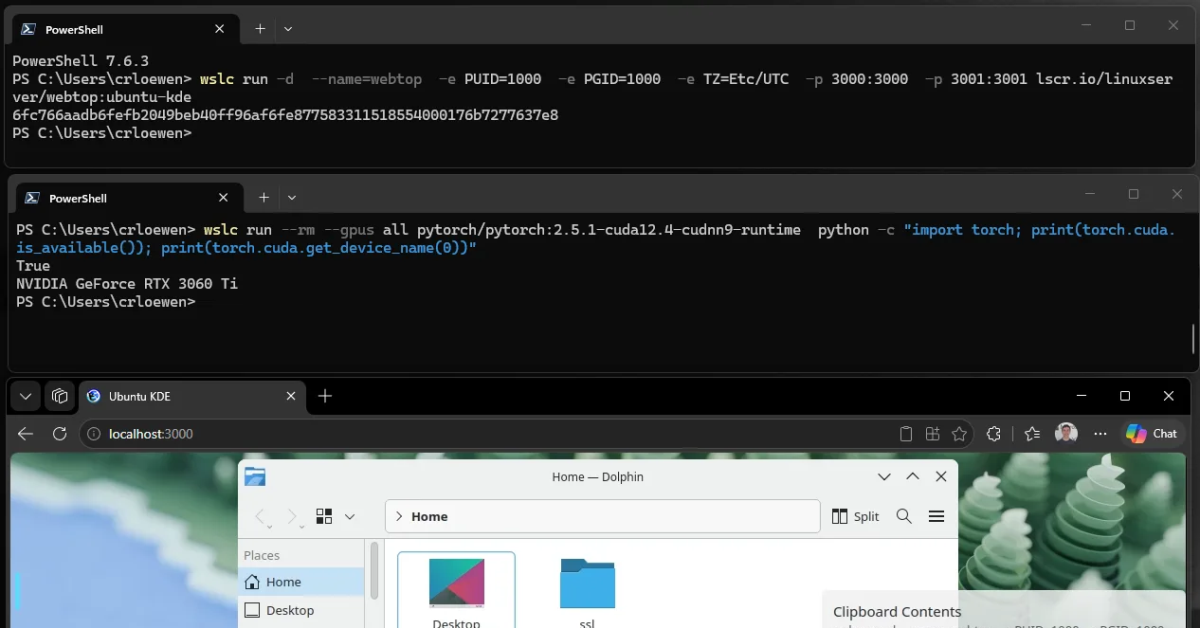Minimize the second PowerShell window

(1090, 194)
